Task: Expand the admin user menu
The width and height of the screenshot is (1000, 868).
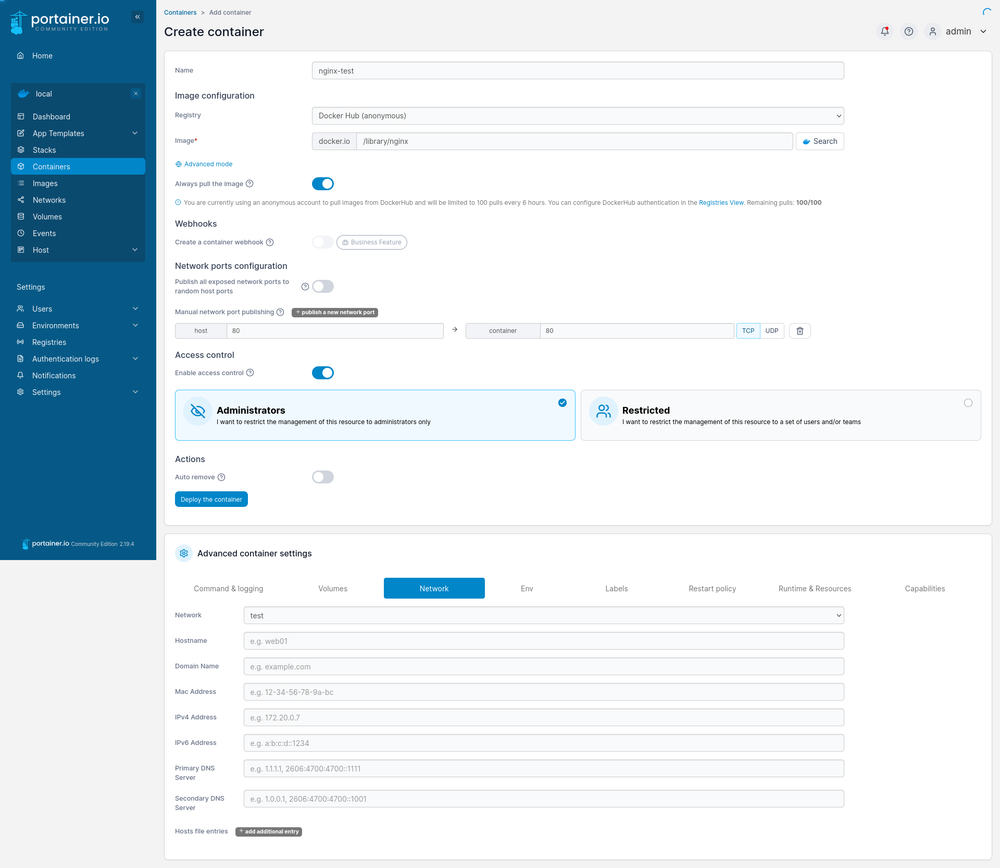Action: click(x=957, y=32)
